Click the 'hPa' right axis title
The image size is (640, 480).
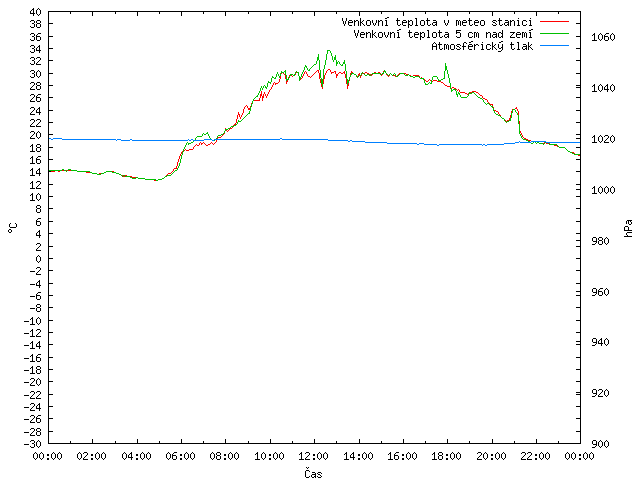click(628, 228)
